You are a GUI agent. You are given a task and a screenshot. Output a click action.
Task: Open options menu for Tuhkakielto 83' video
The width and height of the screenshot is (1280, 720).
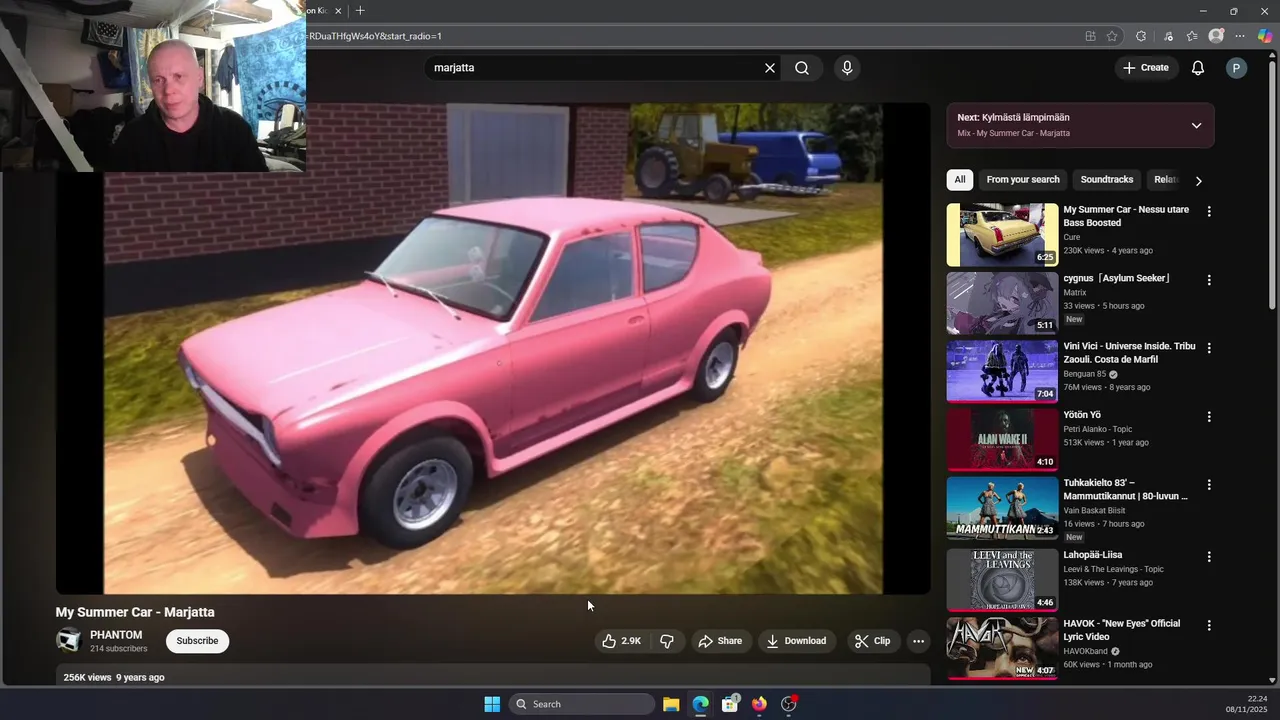(1209, 485)
